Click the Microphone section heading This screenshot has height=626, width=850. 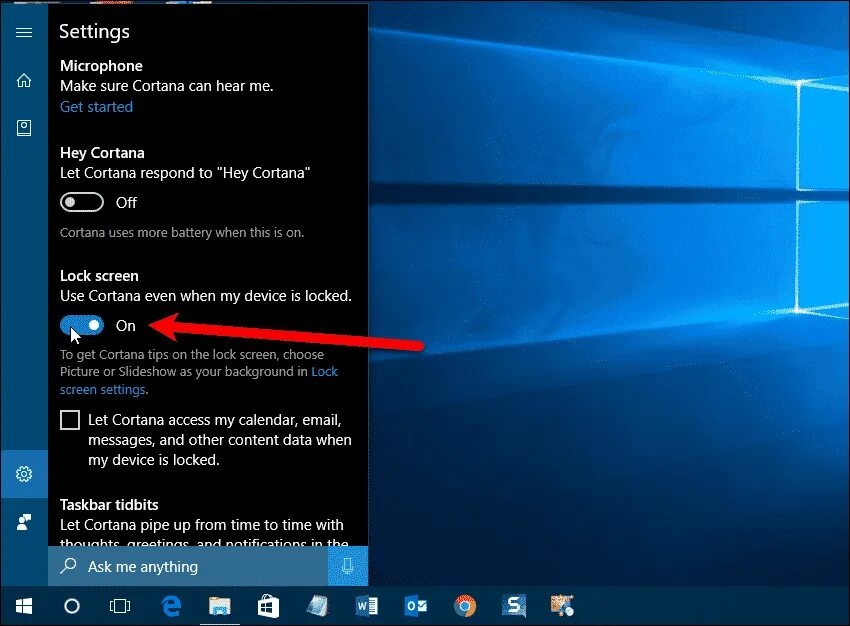click(101, 66)
